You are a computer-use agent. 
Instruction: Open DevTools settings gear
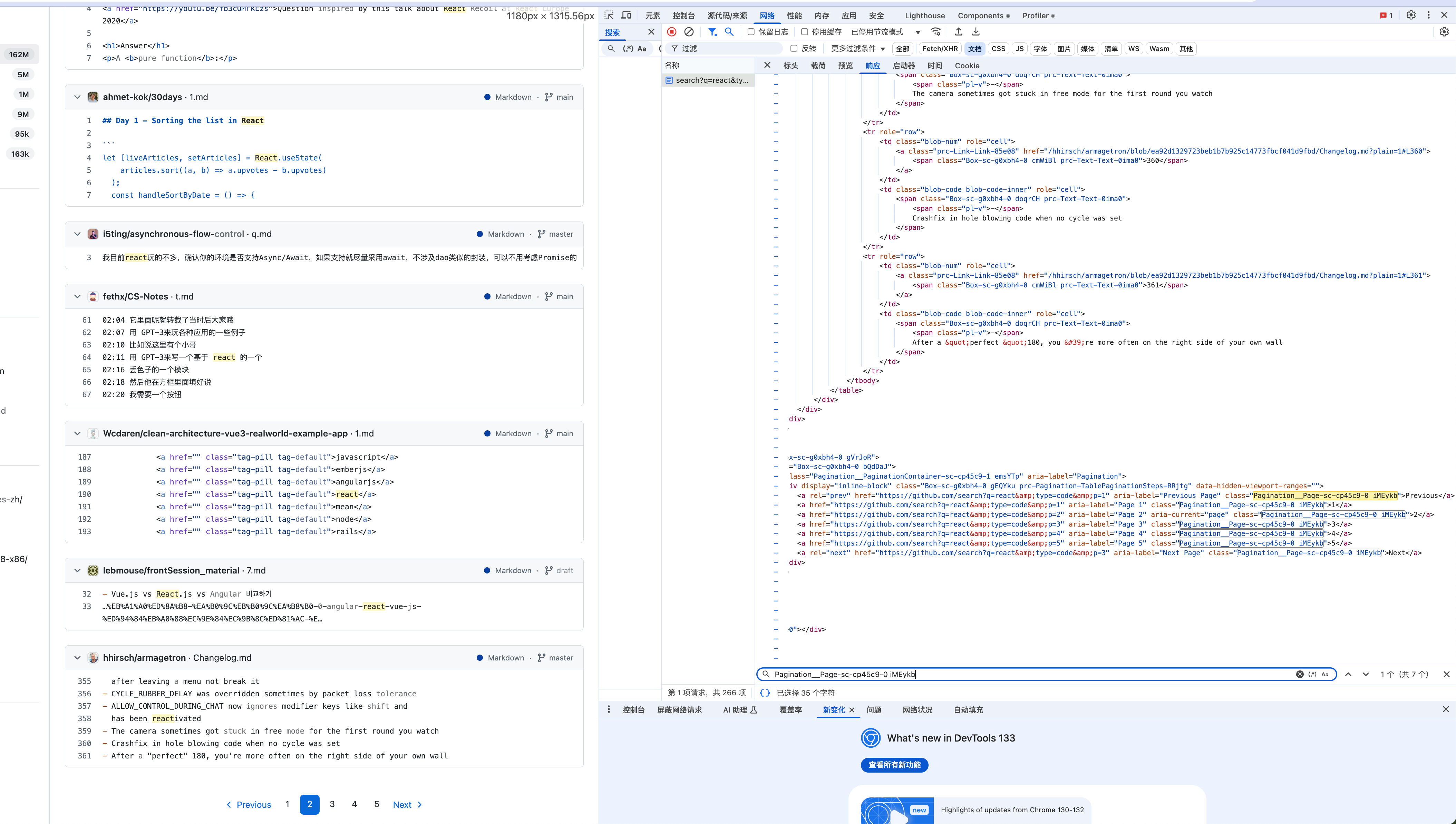[x=1411, y=15]
